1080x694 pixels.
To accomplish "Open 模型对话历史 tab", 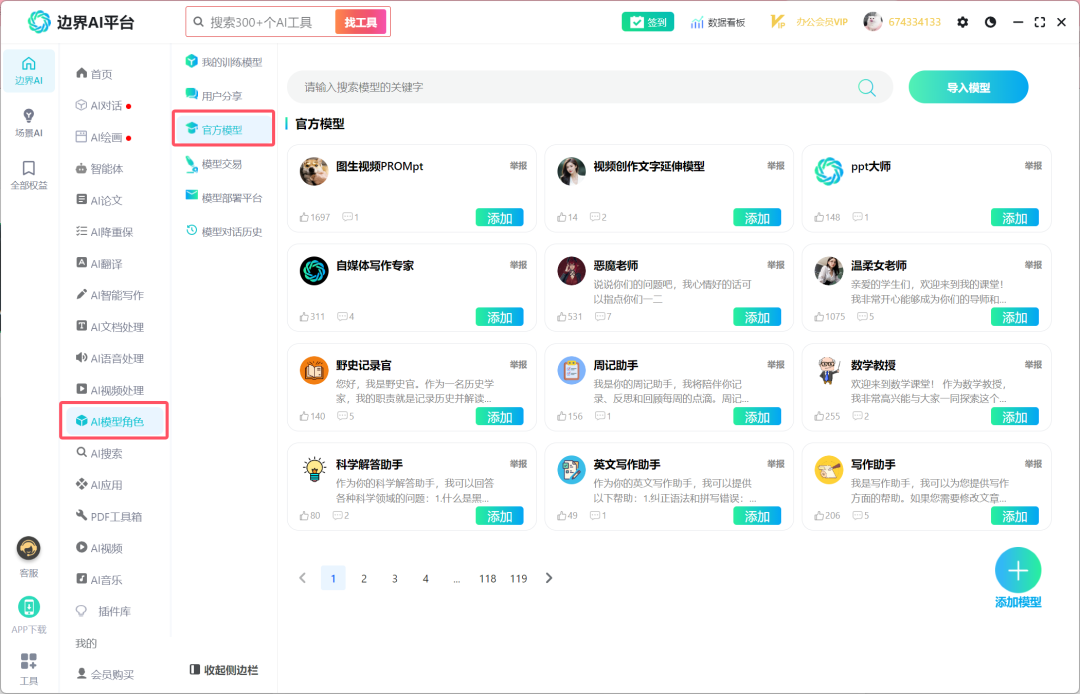I will click(x=224, y=231).
